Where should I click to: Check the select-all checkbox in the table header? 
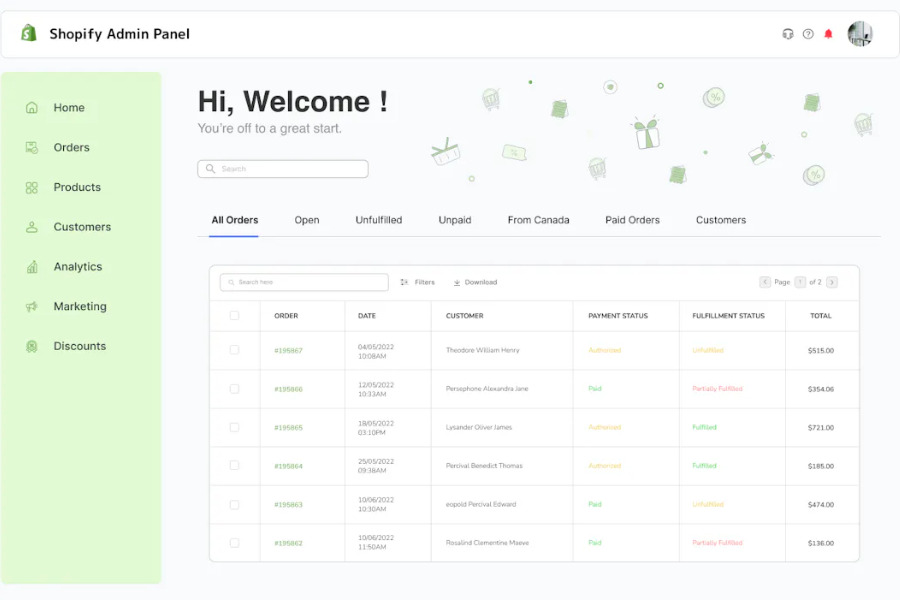[x=234, y=316]
